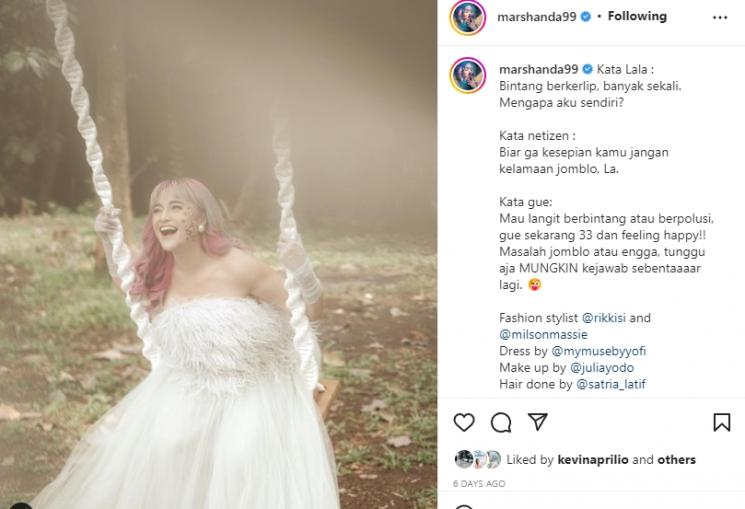Like the post with heart icon
Viewport: 745px width, 509px height.
click(x=464, y=422)
